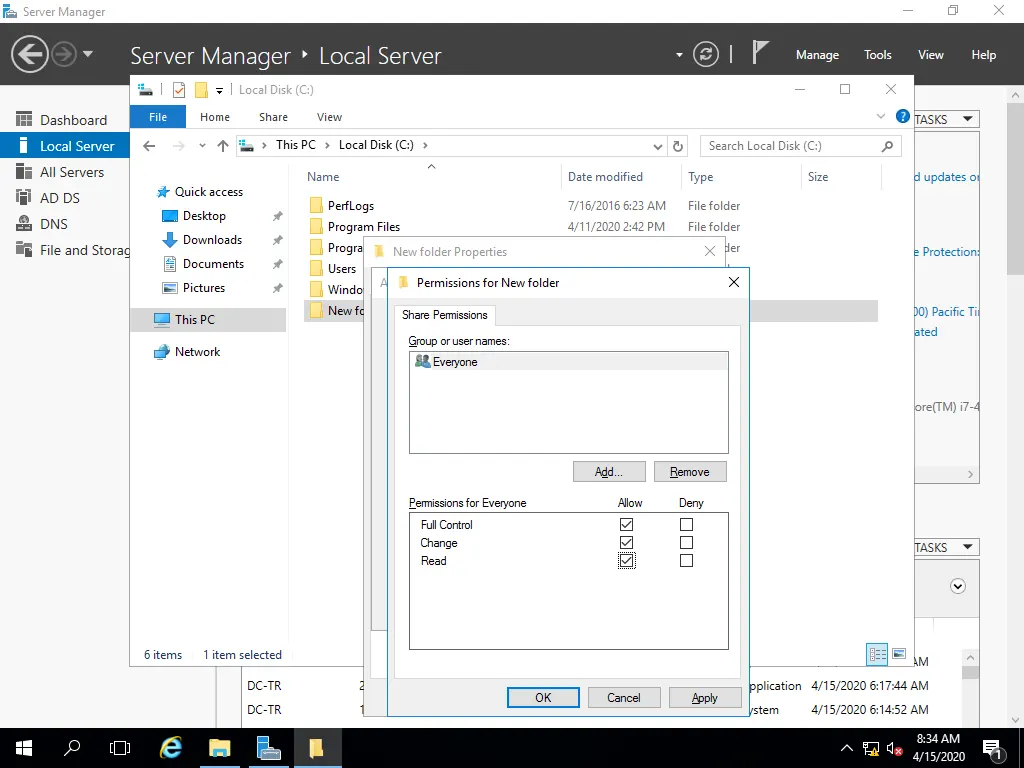Switch to the Share ribbon tab

coord(273,117)
